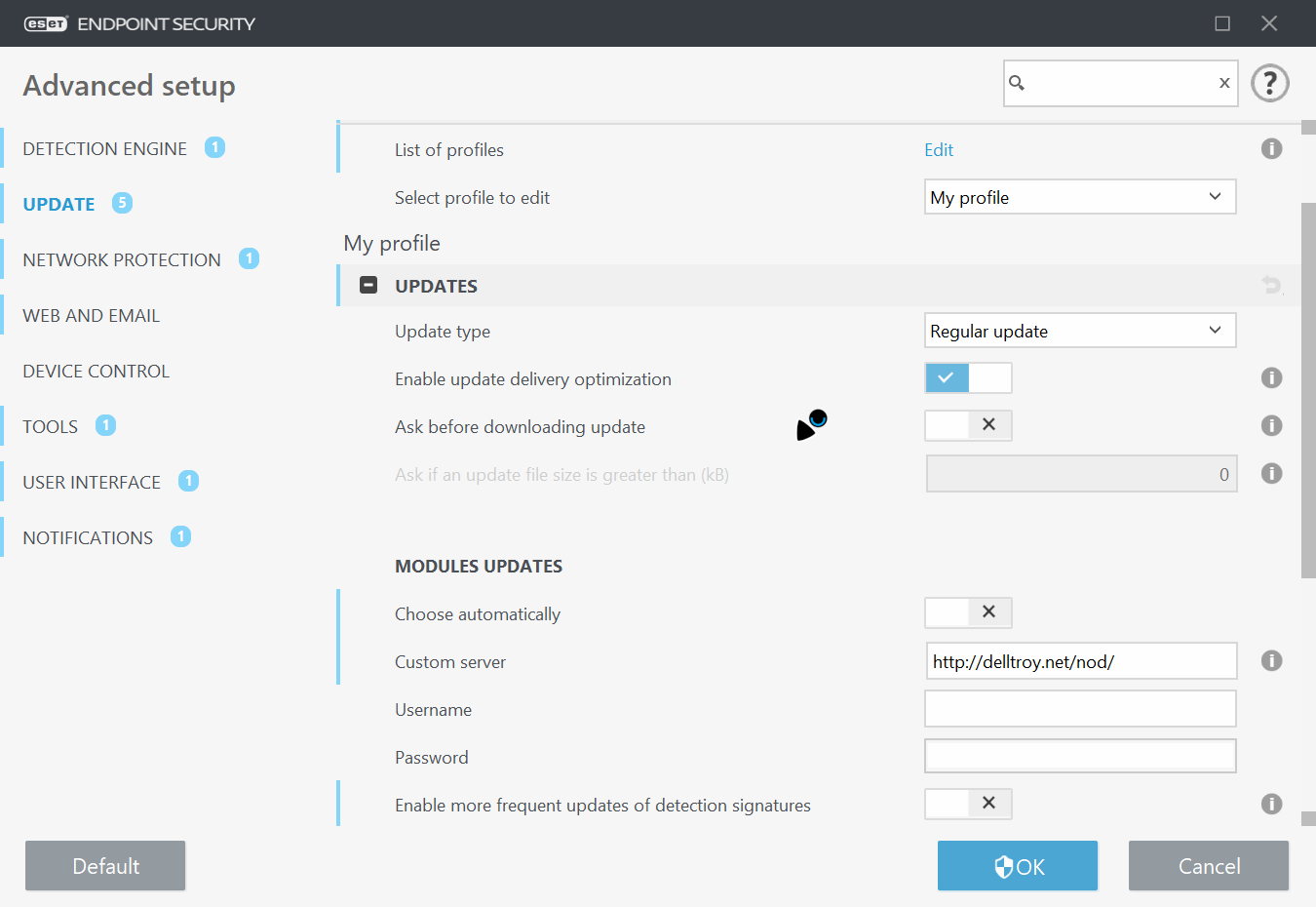Click the Advanced setup title
The image size is (1316, 907).
coord(129,86)
